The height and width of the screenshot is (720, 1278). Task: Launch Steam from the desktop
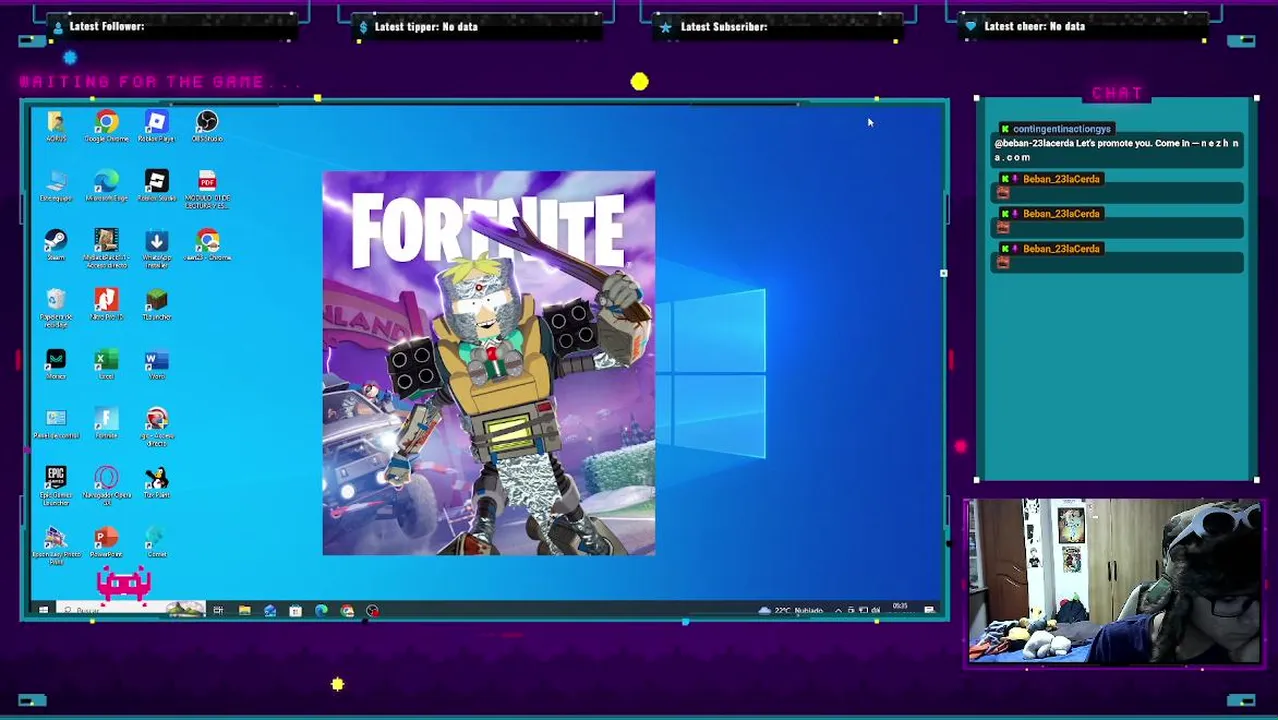tap(56, 245)
